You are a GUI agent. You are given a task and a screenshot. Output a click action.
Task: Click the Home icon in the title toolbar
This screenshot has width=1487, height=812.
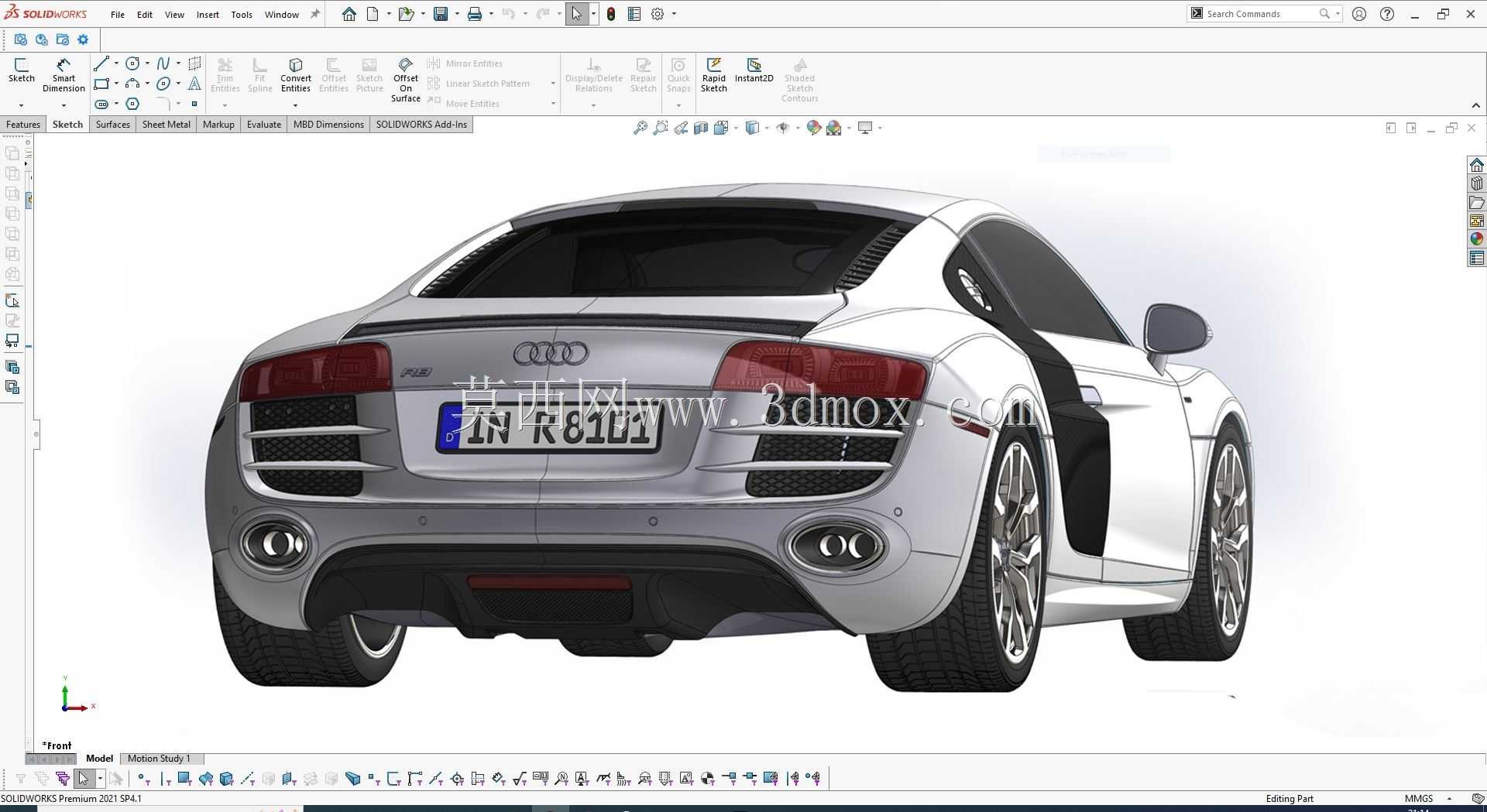(349, 14)
